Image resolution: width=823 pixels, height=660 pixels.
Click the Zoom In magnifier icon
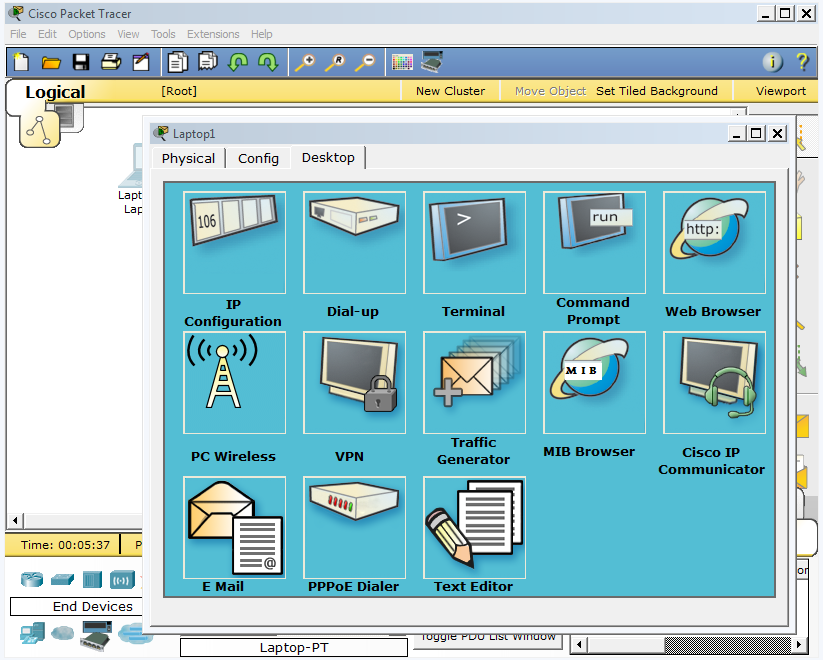click(305, 62)
